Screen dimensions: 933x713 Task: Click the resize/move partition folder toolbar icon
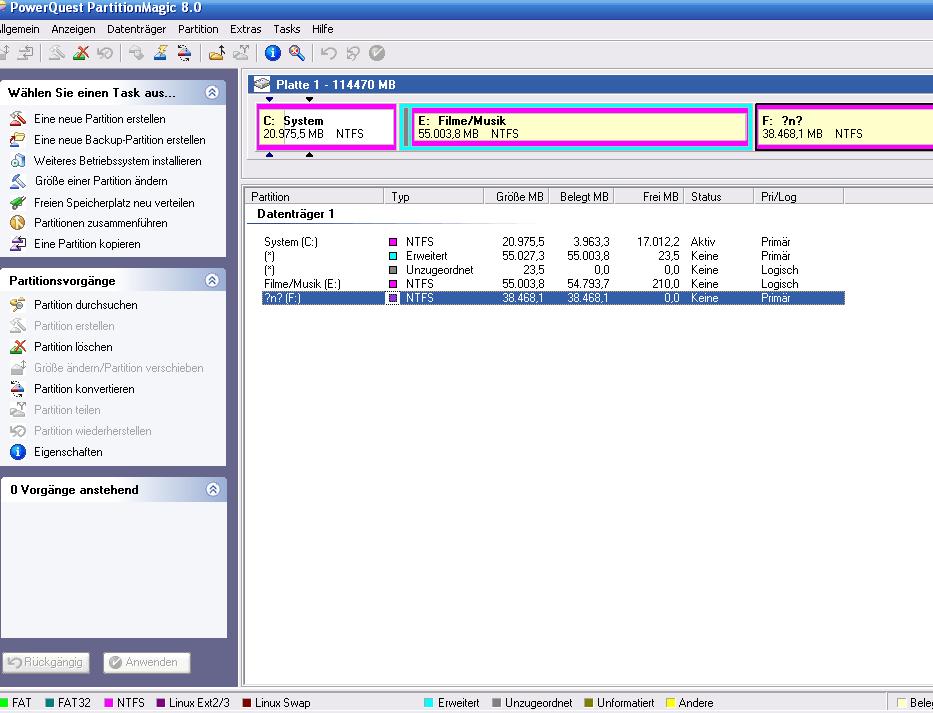tap(217, 53)
